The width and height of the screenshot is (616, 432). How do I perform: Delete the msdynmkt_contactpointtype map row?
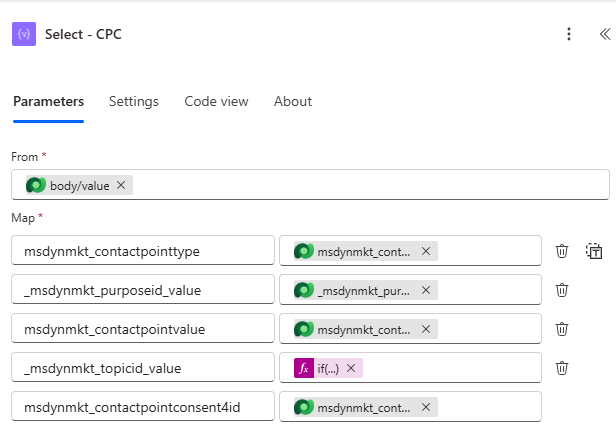click(562, 251)
